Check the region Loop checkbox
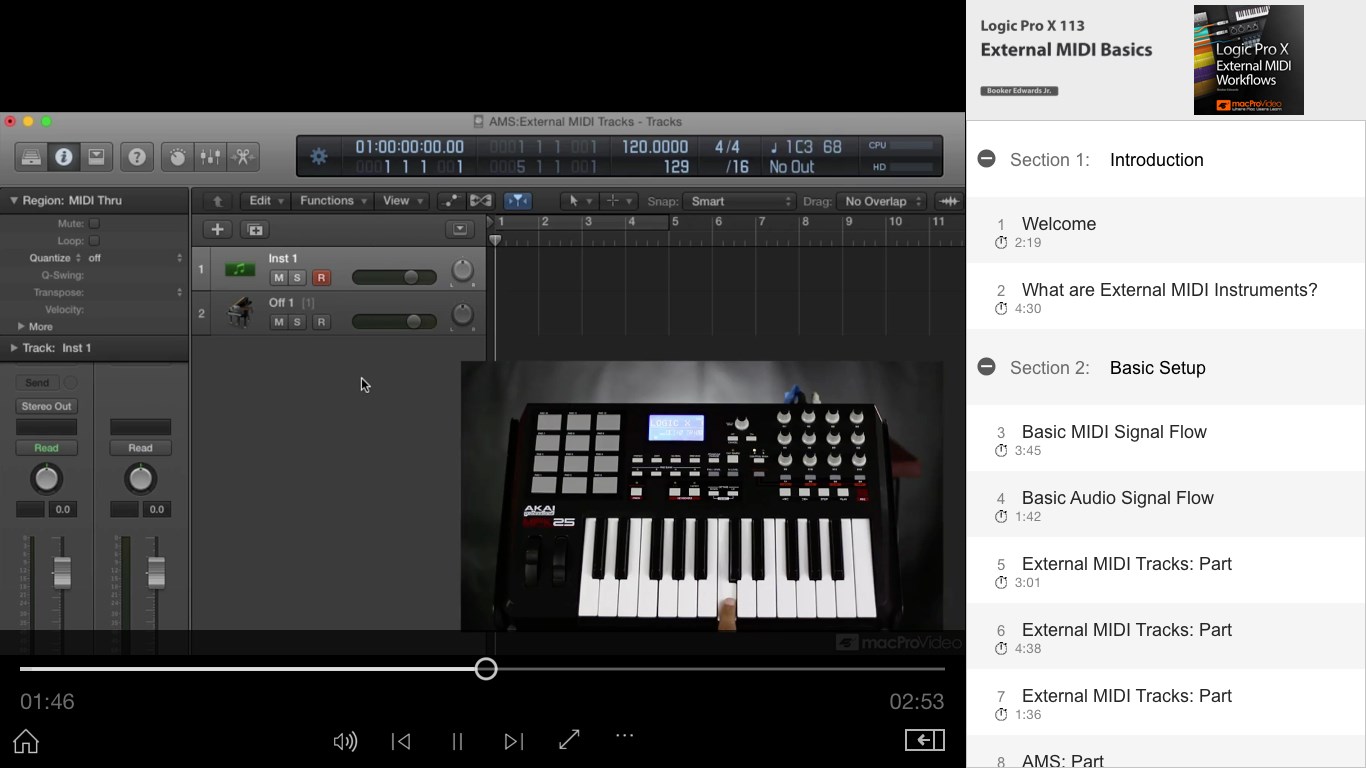The height and width of the screenshot is (768, 1366). (x=94, y=241)
